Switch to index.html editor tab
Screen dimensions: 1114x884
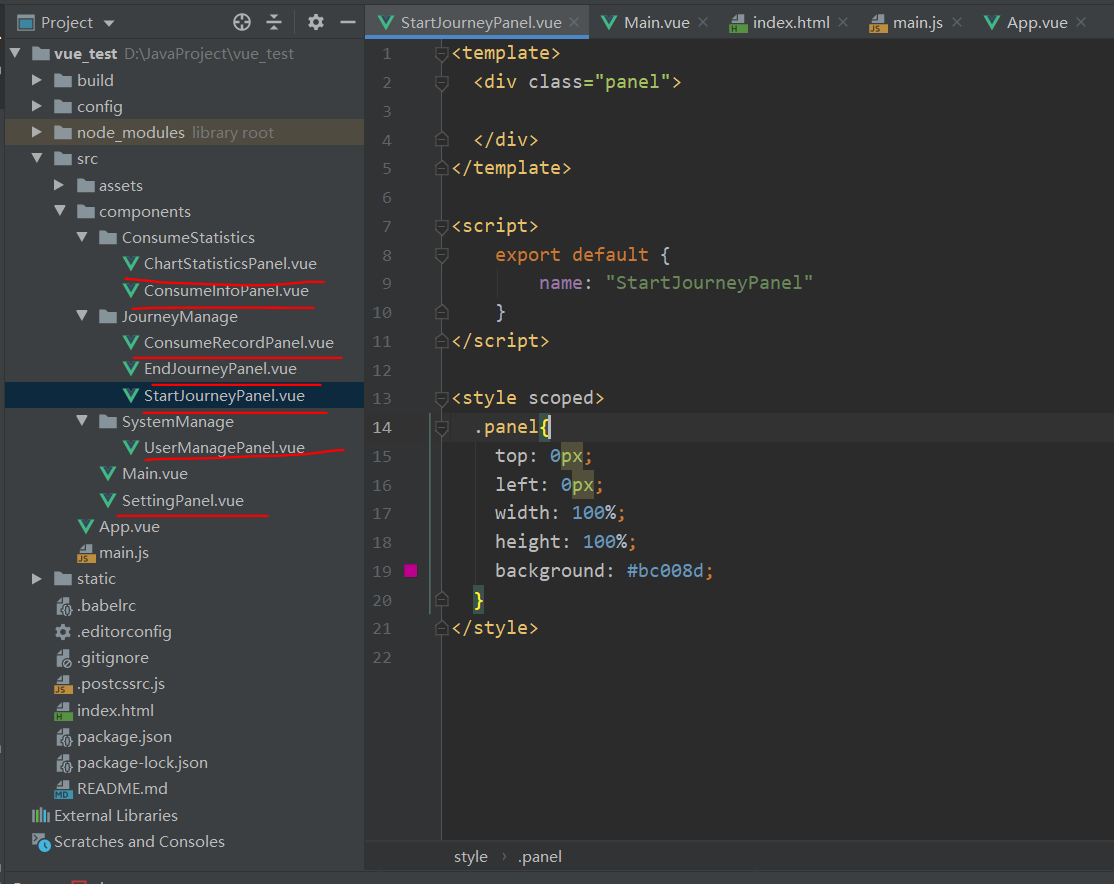[791, 23]
